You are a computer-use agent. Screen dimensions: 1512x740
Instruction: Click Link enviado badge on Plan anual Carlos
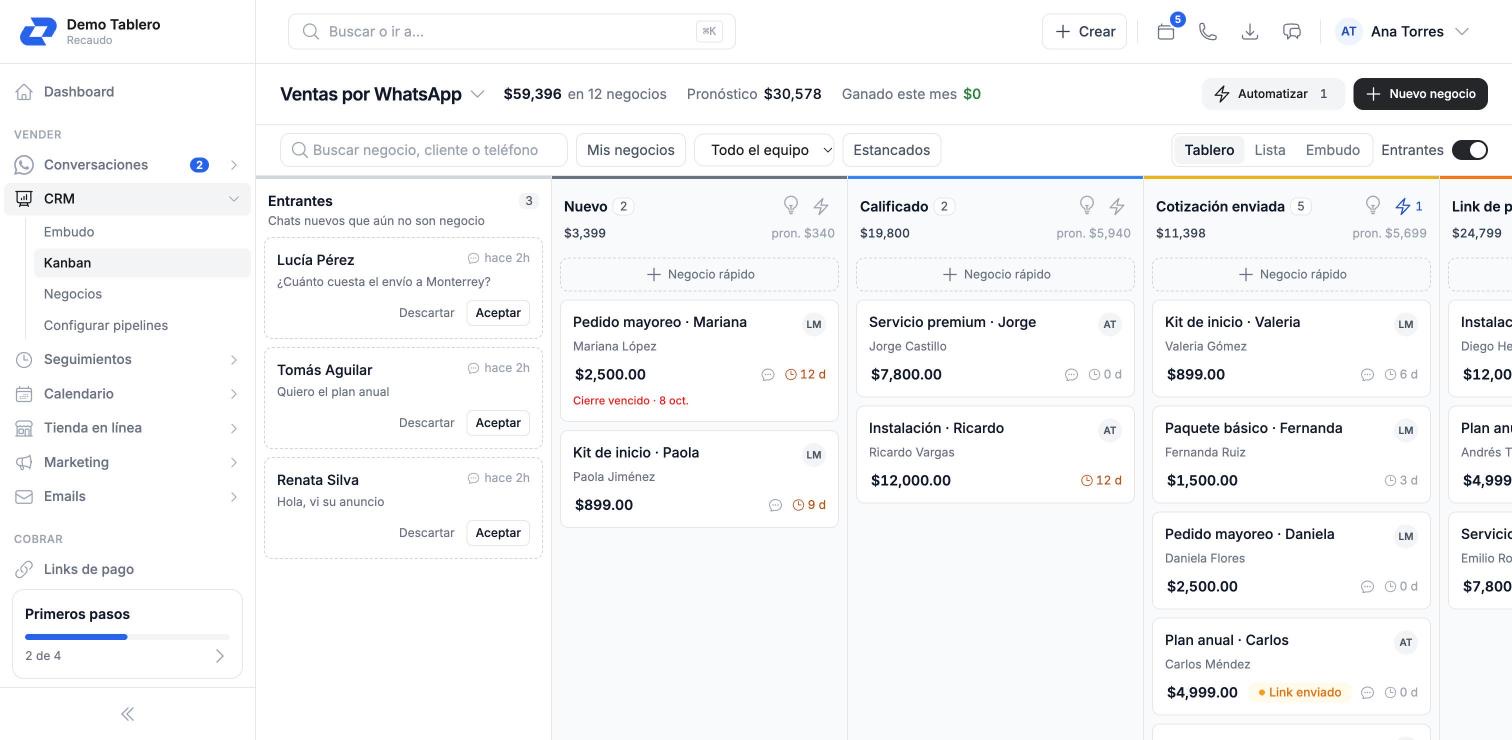point(1300,692)
